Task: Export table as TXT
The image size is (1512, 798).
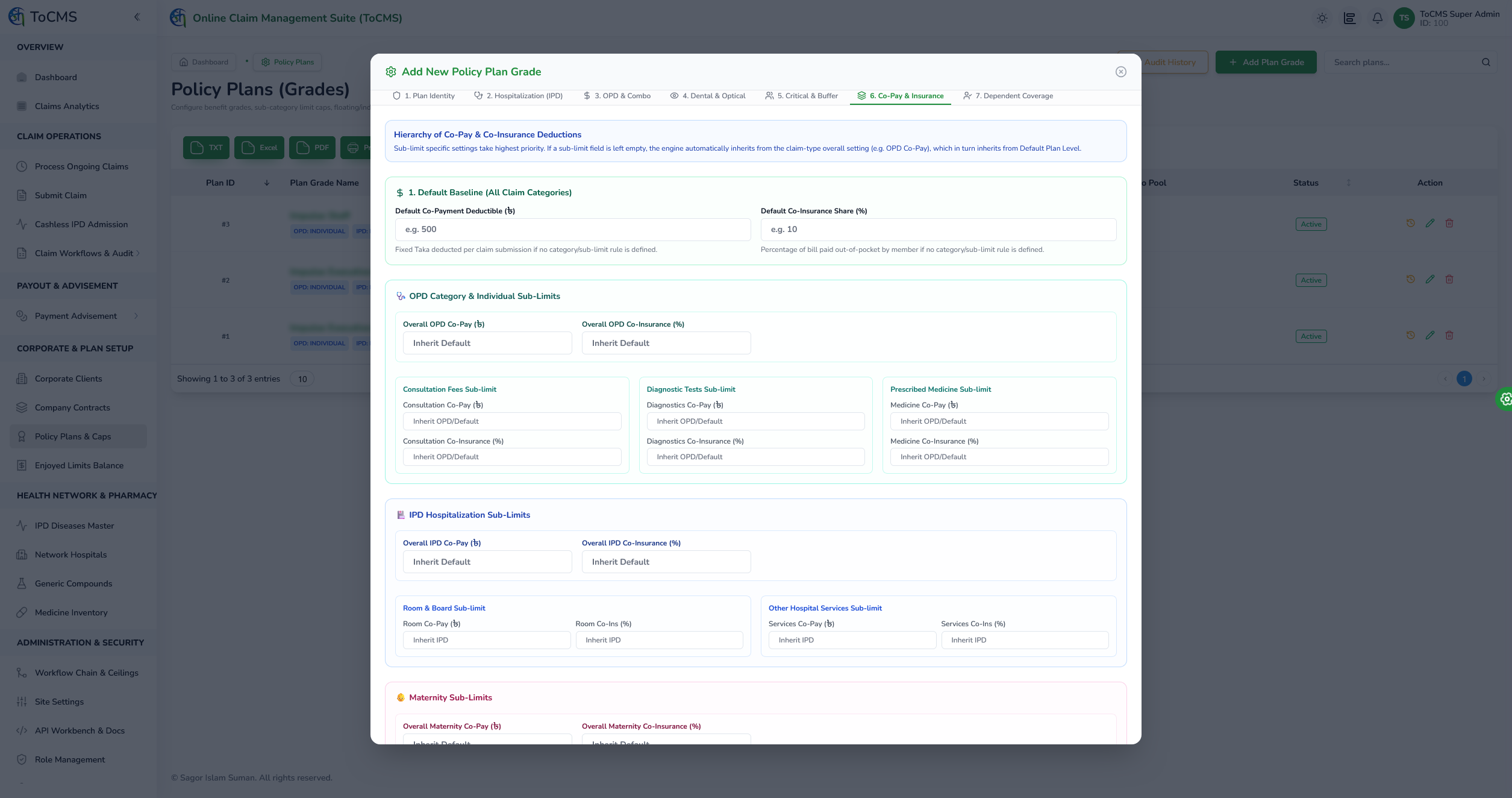Action: [206, 148]
